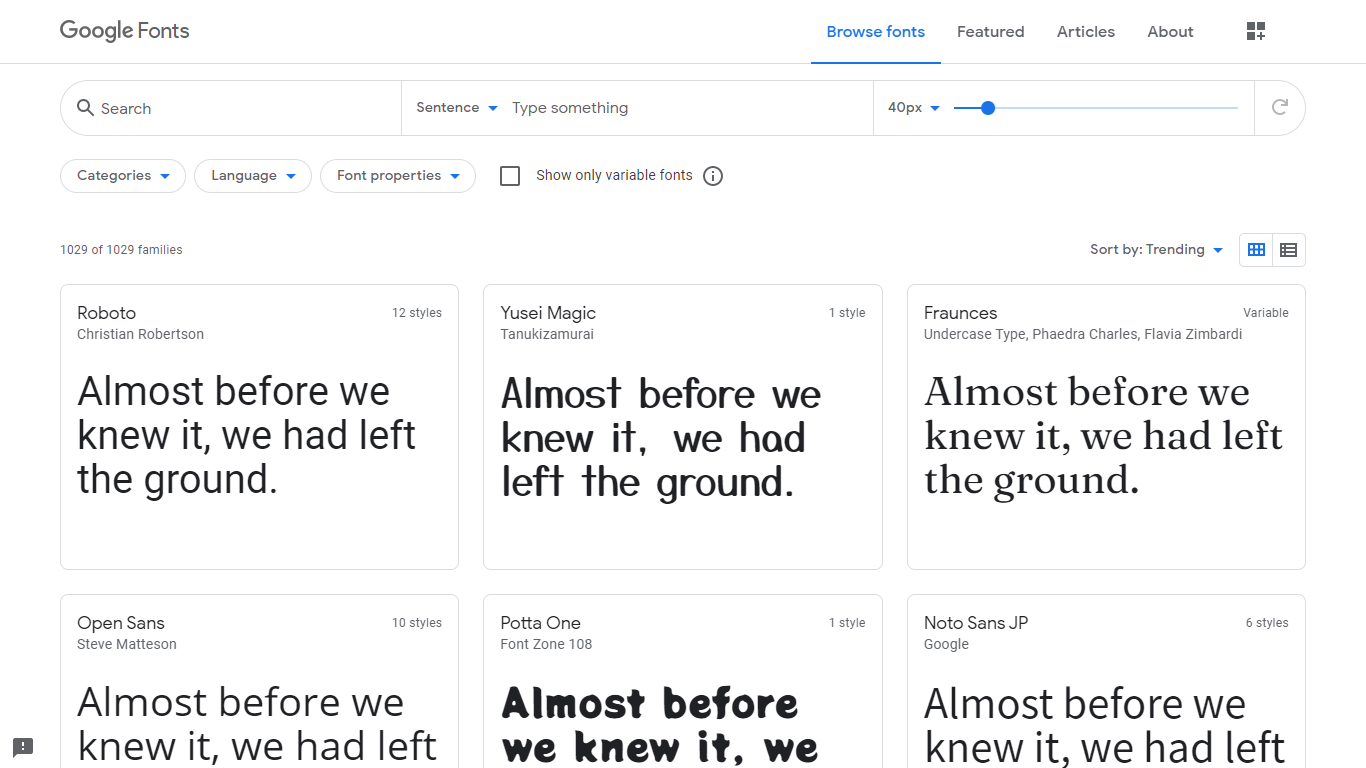This screenshot has height=768, width=1366.
Task: Expand the Categories filter
Action: click(123, 176)
